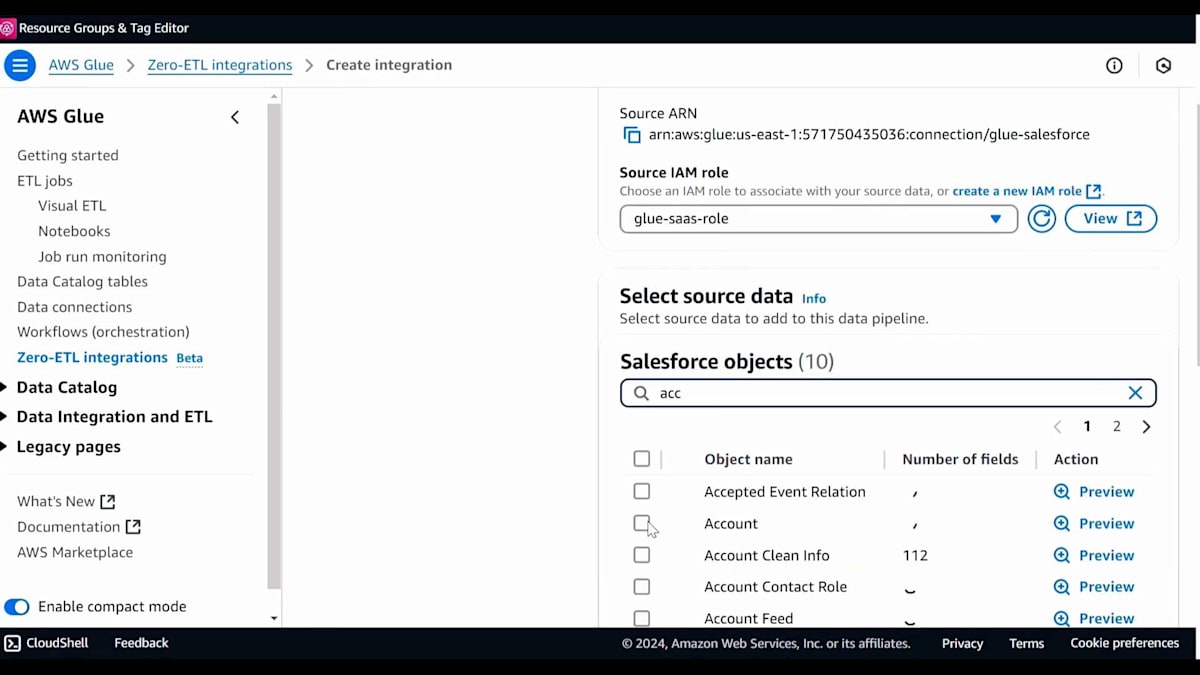Viewport: 1200px width, 675px height.
Task: Preview the Accepted Event Relation object
Action: click(x=1094, y=492)
